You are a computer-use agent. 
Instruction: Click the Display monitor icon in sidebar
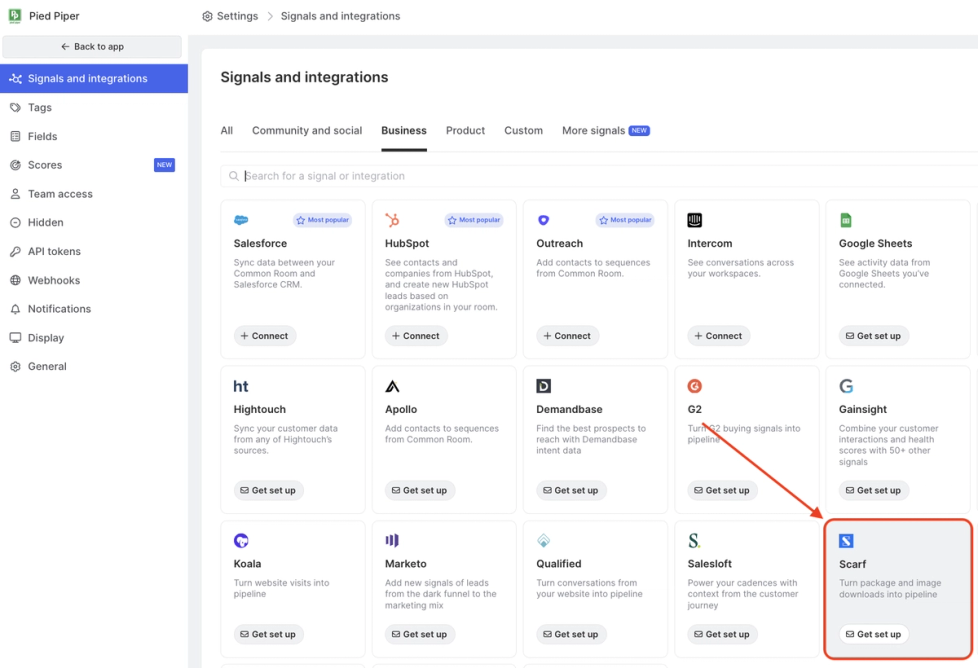coord(16,337)
